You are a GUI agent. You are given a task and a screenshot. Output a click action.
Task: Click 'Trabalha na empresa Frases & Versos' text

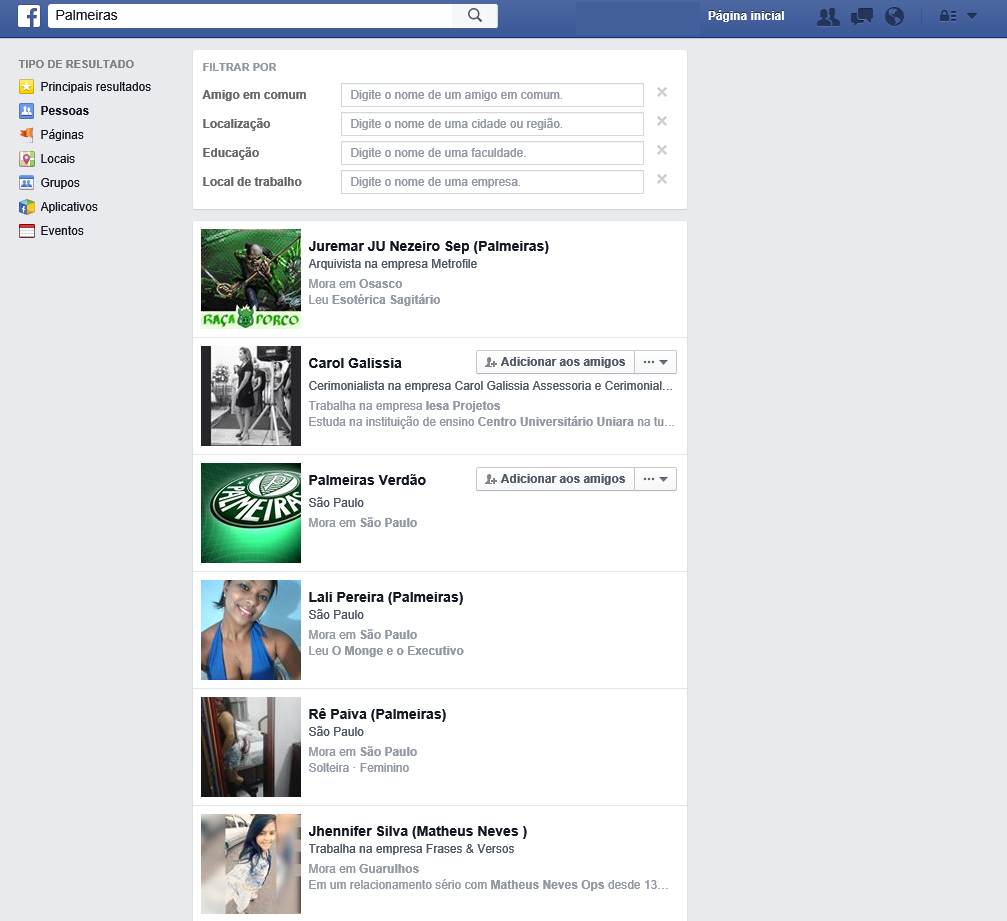tap(411, 848)
